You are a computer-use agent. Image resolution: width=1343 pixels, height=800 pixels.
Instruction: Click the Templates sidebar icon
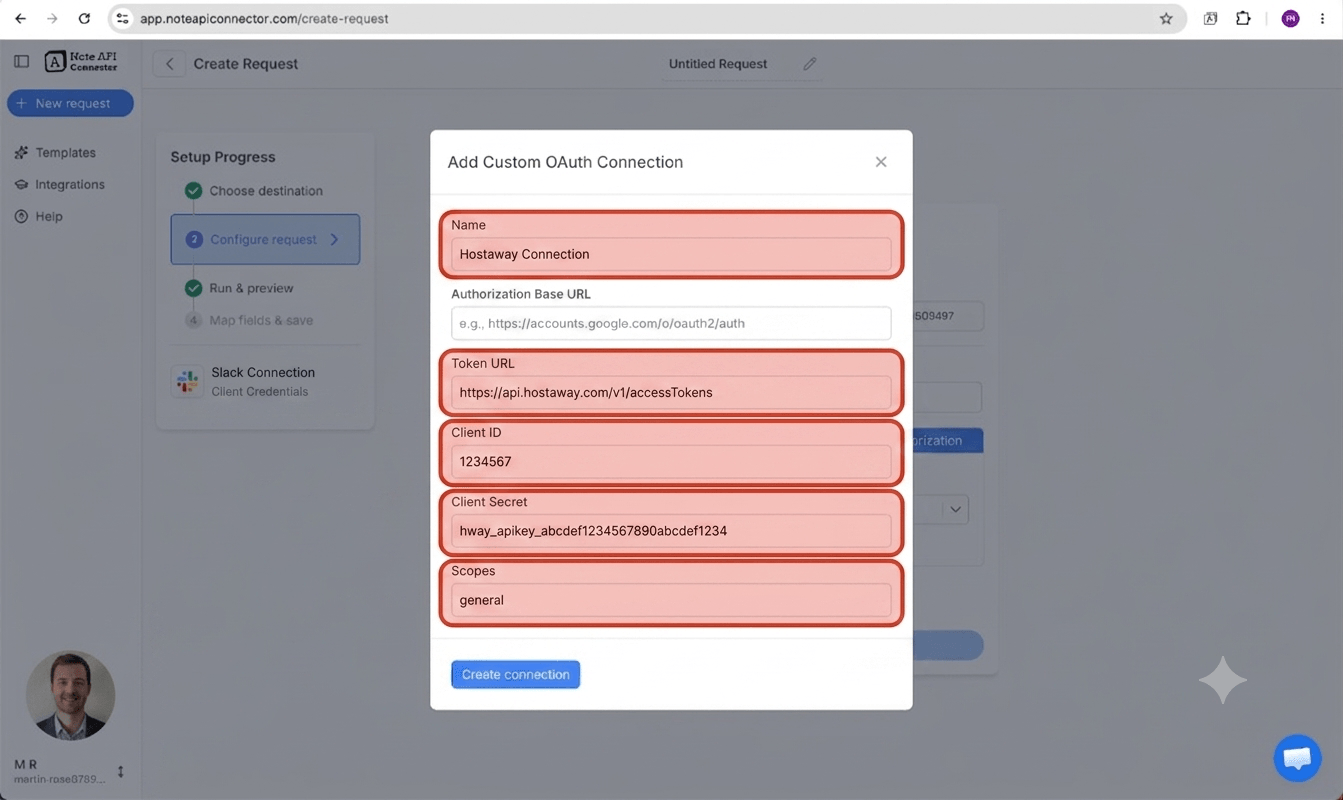point(21,153)
